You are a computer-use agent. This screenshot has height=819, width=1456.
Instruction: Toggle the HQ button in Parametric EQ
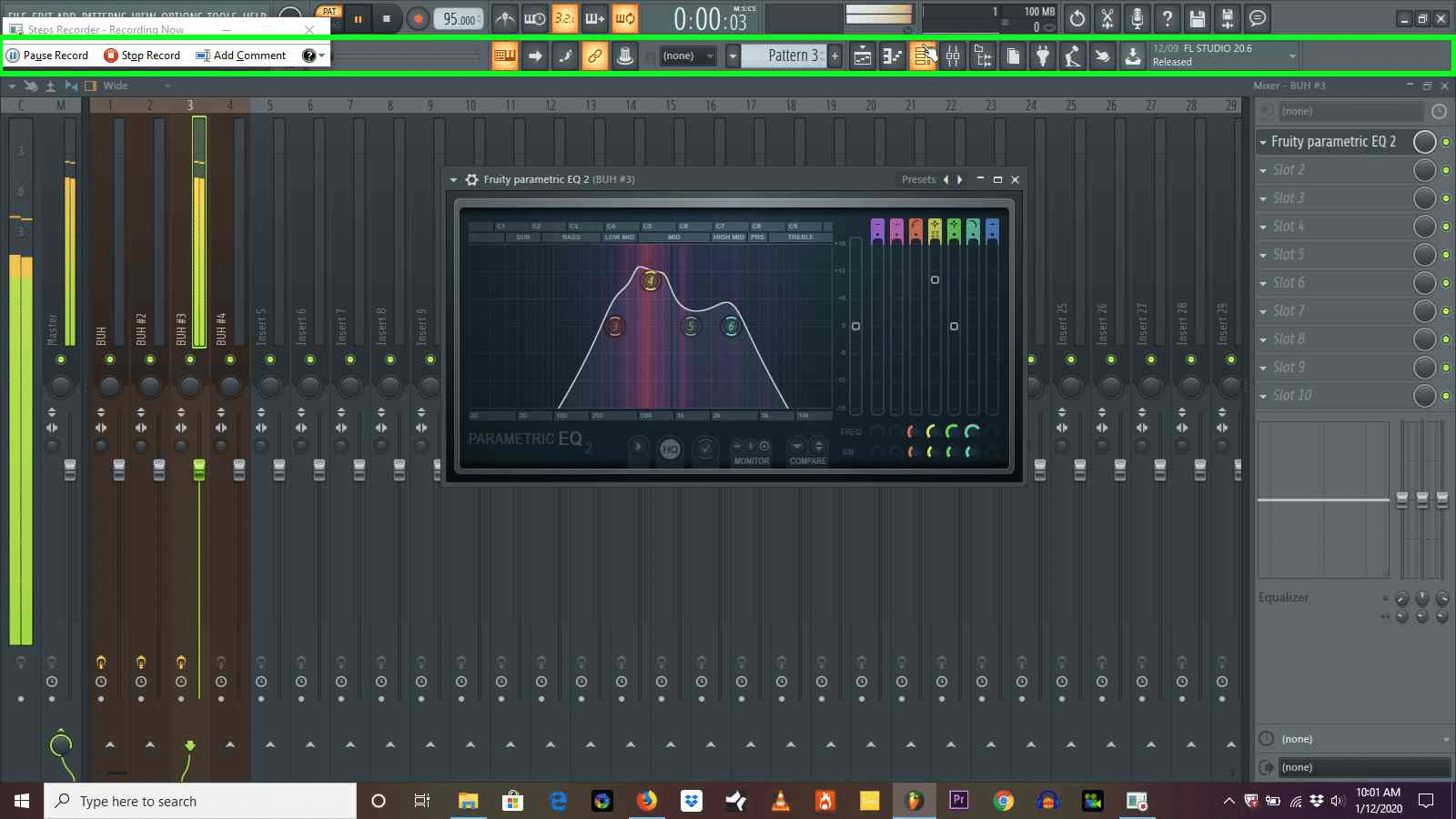point(670,449)
